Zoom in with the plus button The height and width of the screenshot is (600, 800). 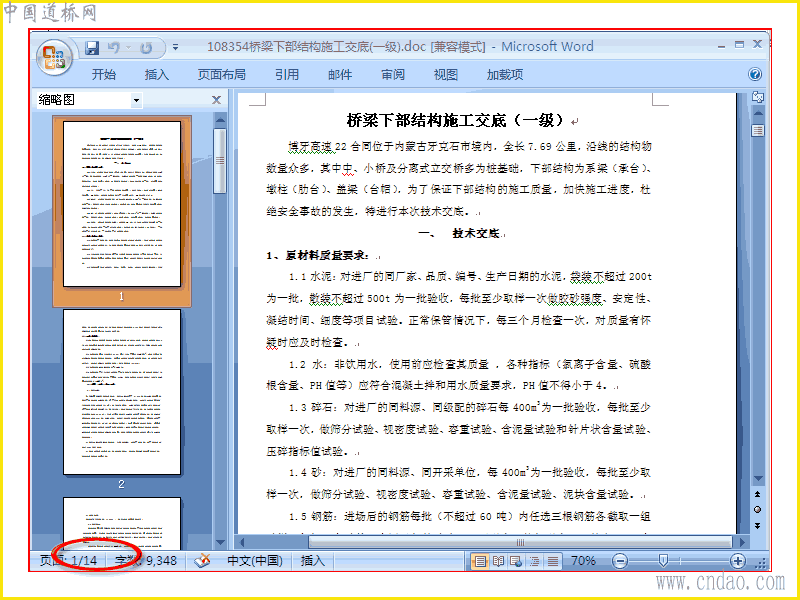[737, 561]
